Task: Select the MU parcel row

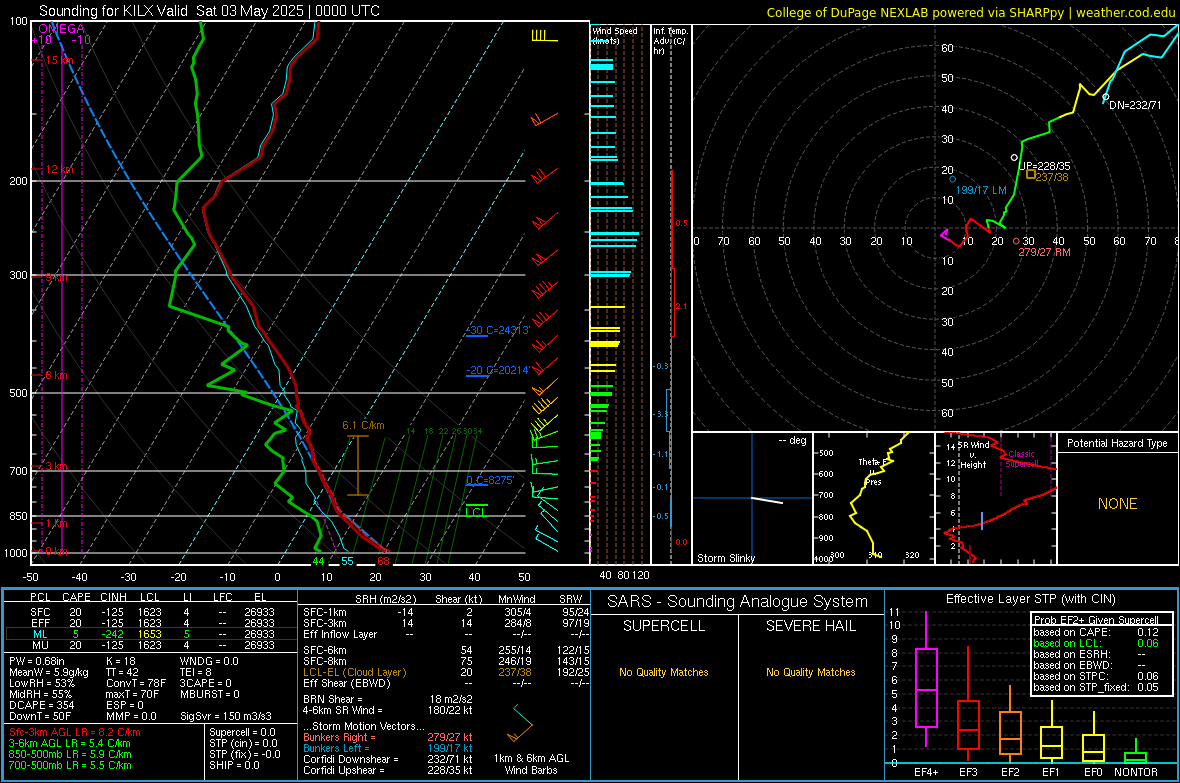Action: [x=151, y=645]
